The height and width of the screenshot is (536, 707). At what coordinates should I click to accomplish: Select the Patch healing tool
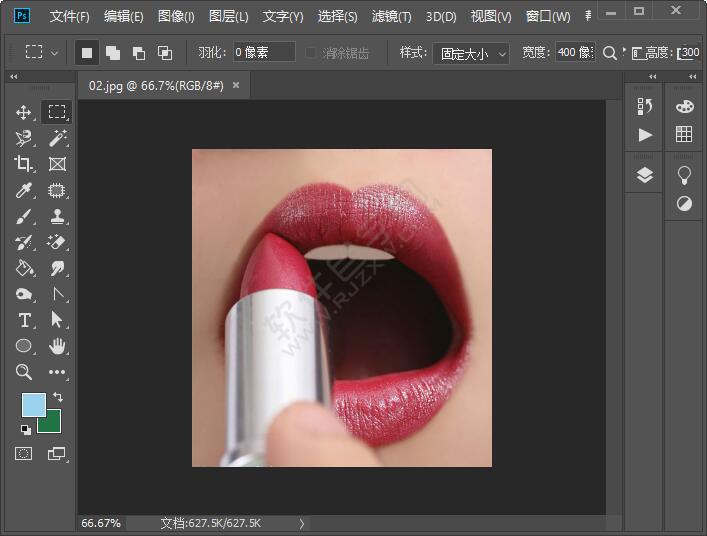tap(57, 190)
